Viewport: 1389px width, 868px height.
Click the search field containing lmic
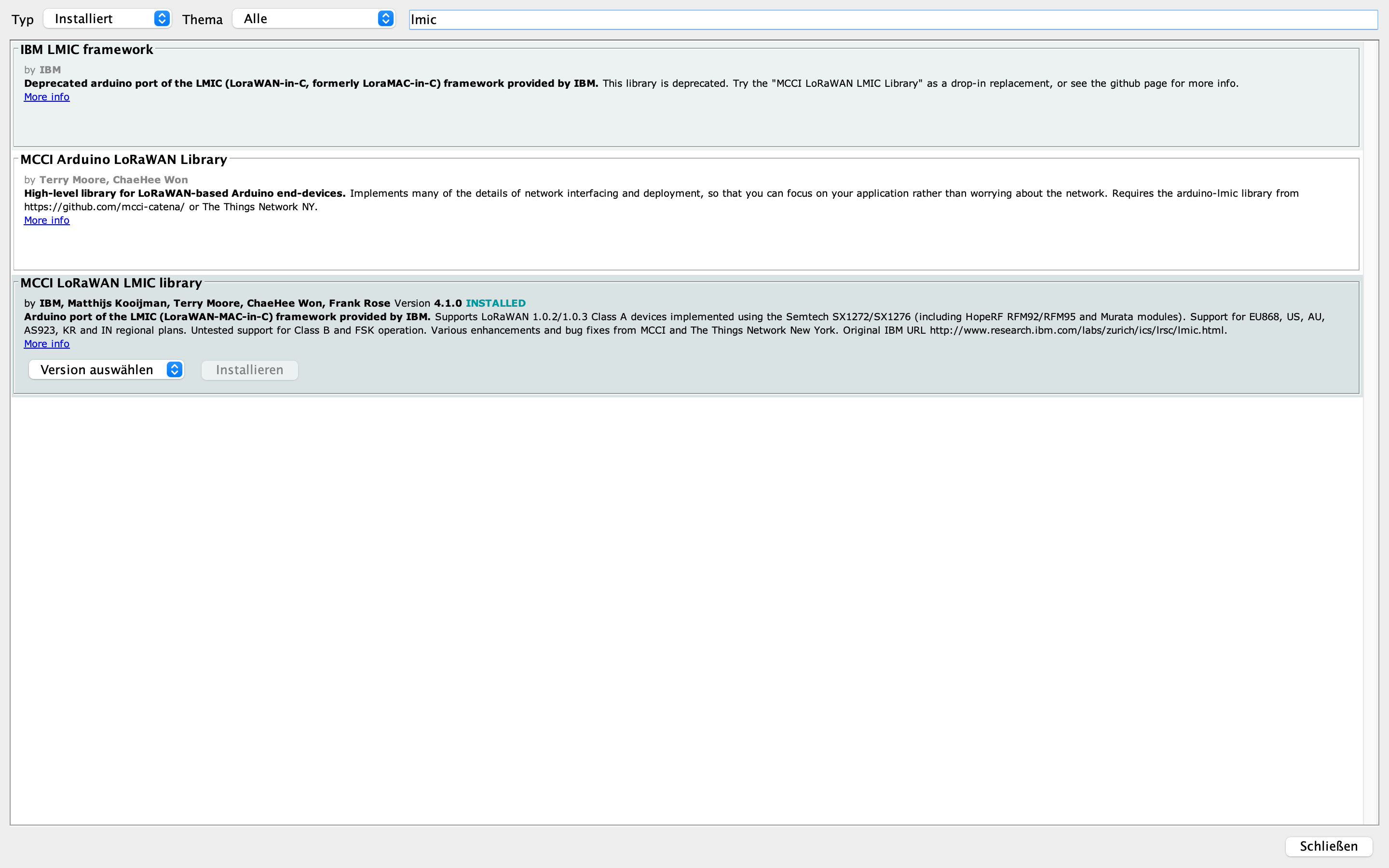[x=893, y=19]
